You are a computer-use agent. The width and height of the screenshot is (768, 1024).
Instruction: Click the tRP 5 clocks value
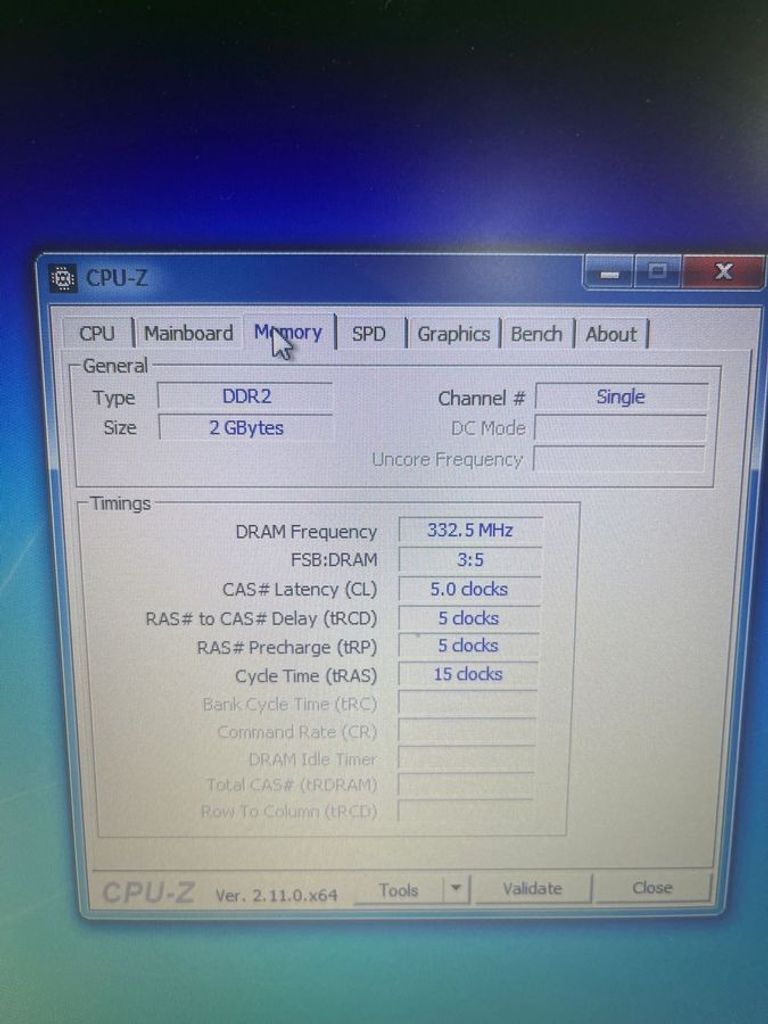468,646
